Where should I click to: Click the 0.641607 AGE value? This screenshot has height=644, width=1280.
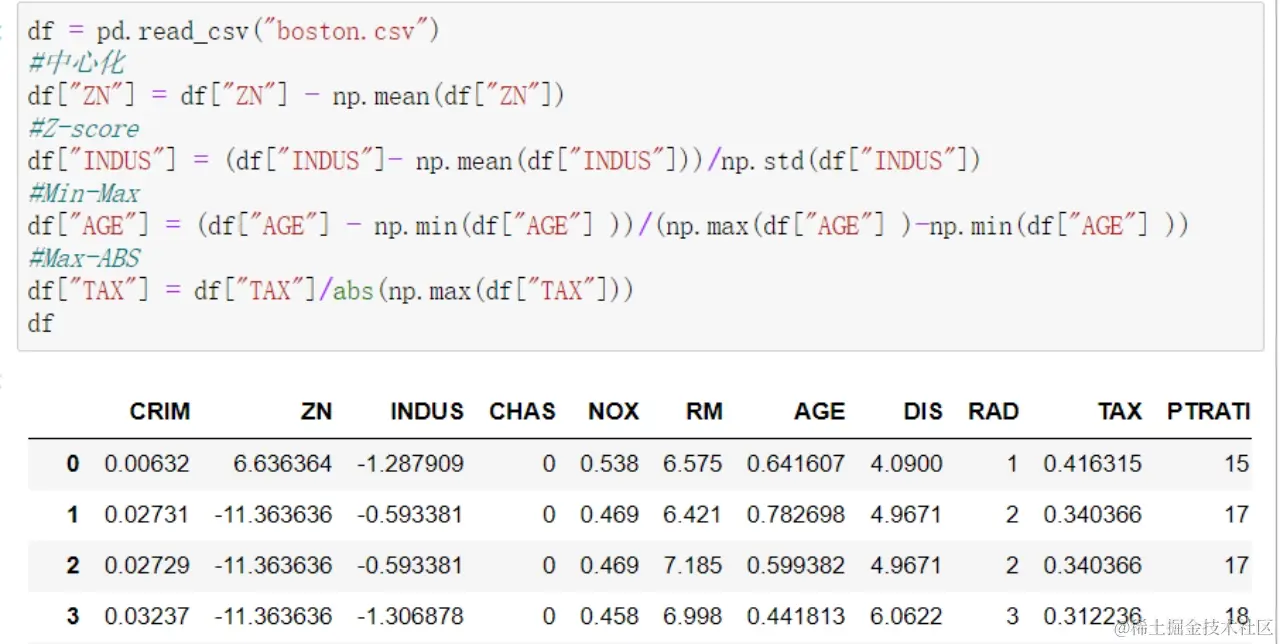coord(795,464)
